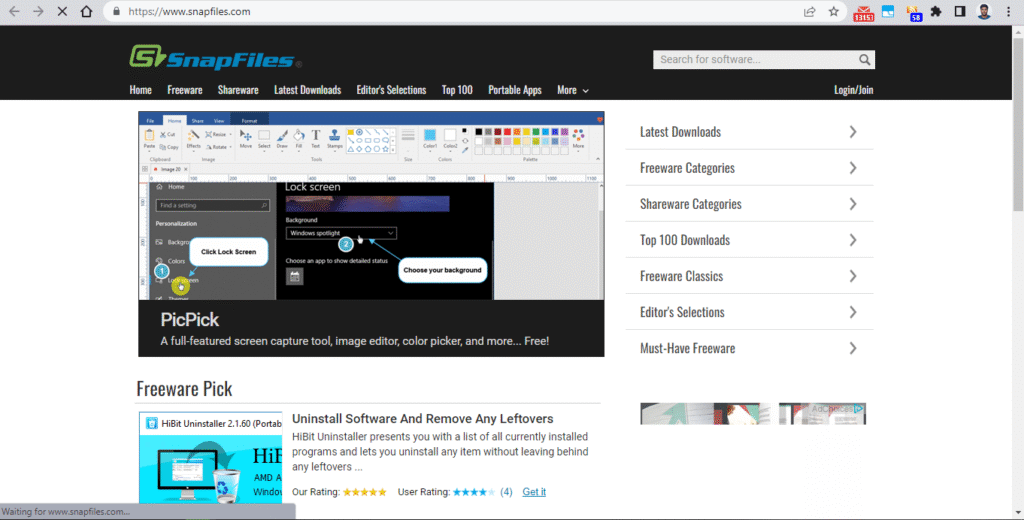Viewport: 1024px width, 520px height.
Task: Click the extension icon with blue 58 badge
Action: point(914,12)
